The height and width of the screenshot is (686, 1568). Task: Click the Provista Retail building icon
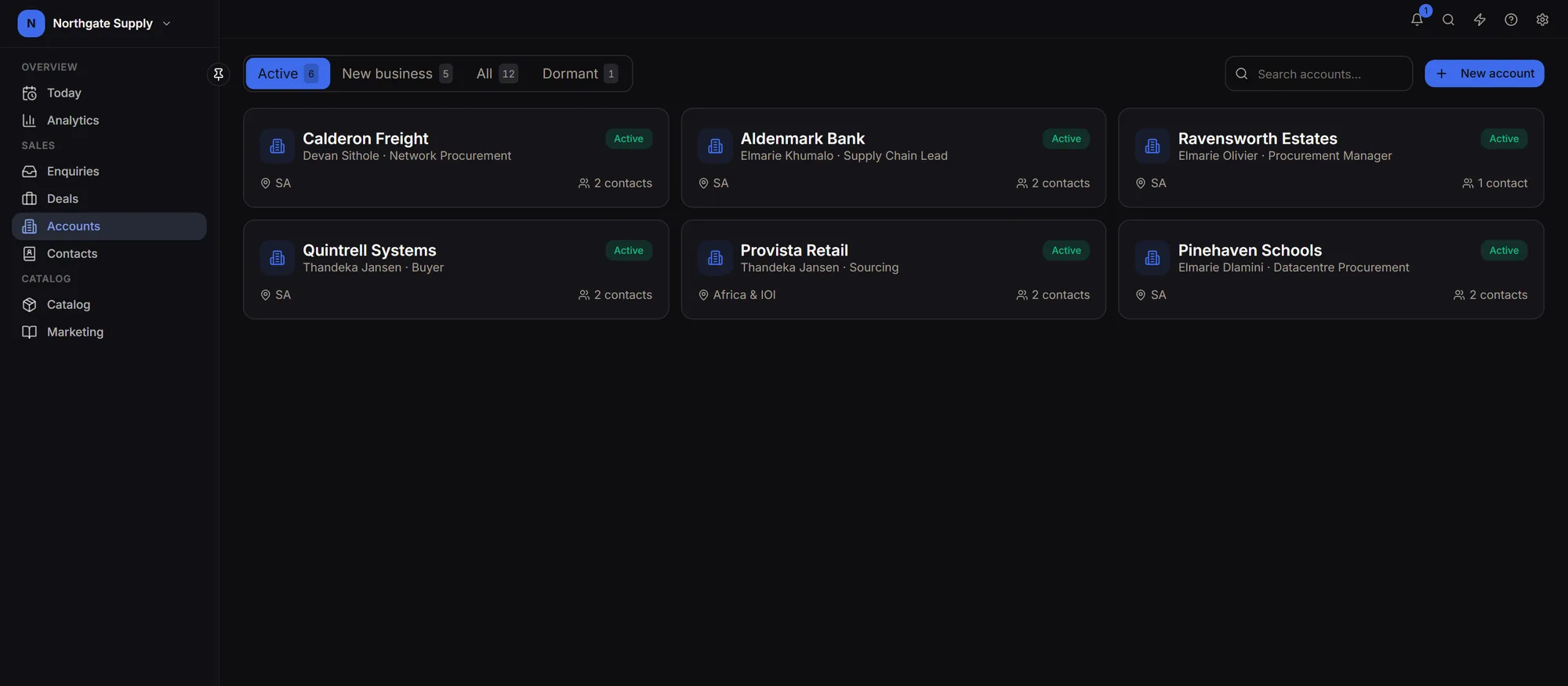point(715,258)
